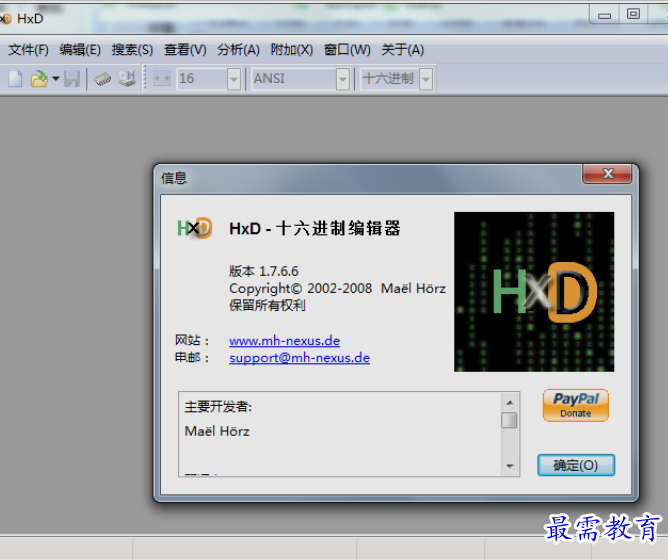The image size is (668, 560).
Task: Click the credits scrollbar up arrow
Action: [510, 403]
